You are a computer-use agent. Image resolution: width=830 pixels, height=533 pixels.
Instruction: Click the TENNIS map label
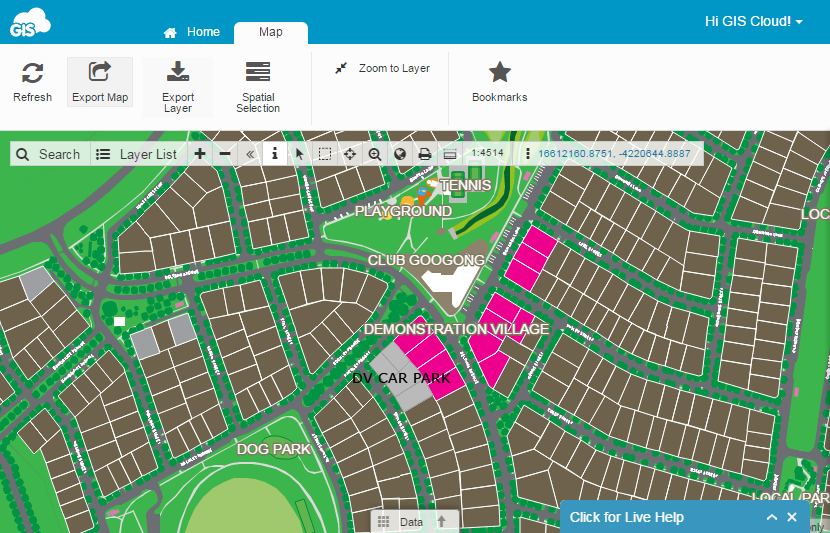[x=466, y=185]
